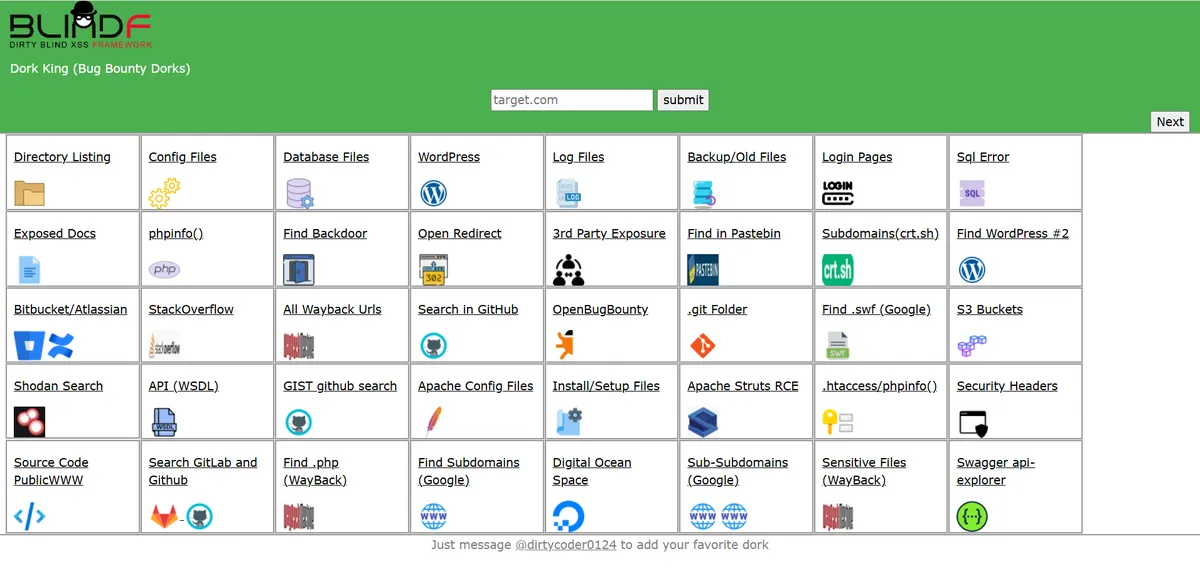This screenshot has width=1200, height=571.
Task: Focus the target.com input field
Action: [x=571, y=100]
